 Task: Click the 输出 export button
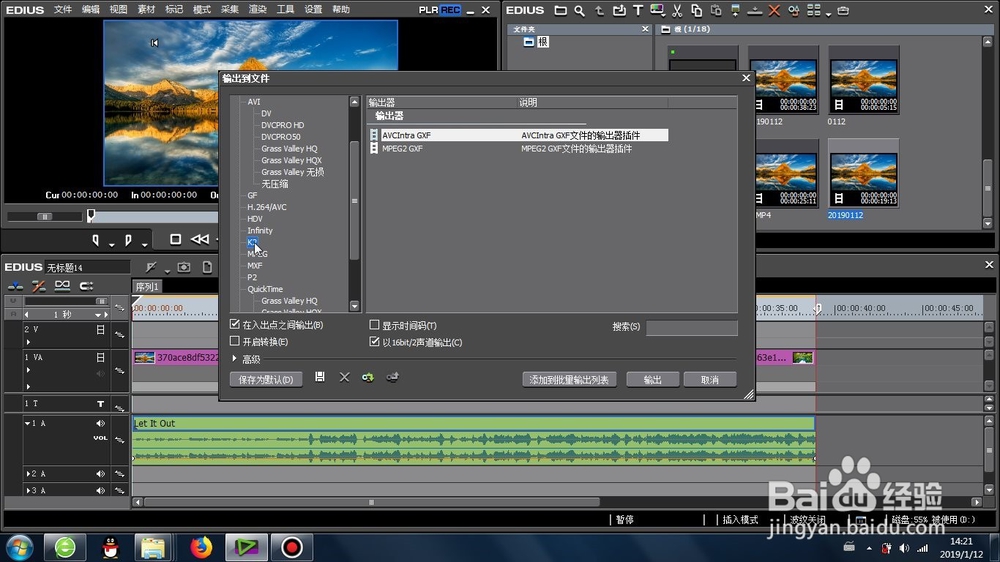652,380
